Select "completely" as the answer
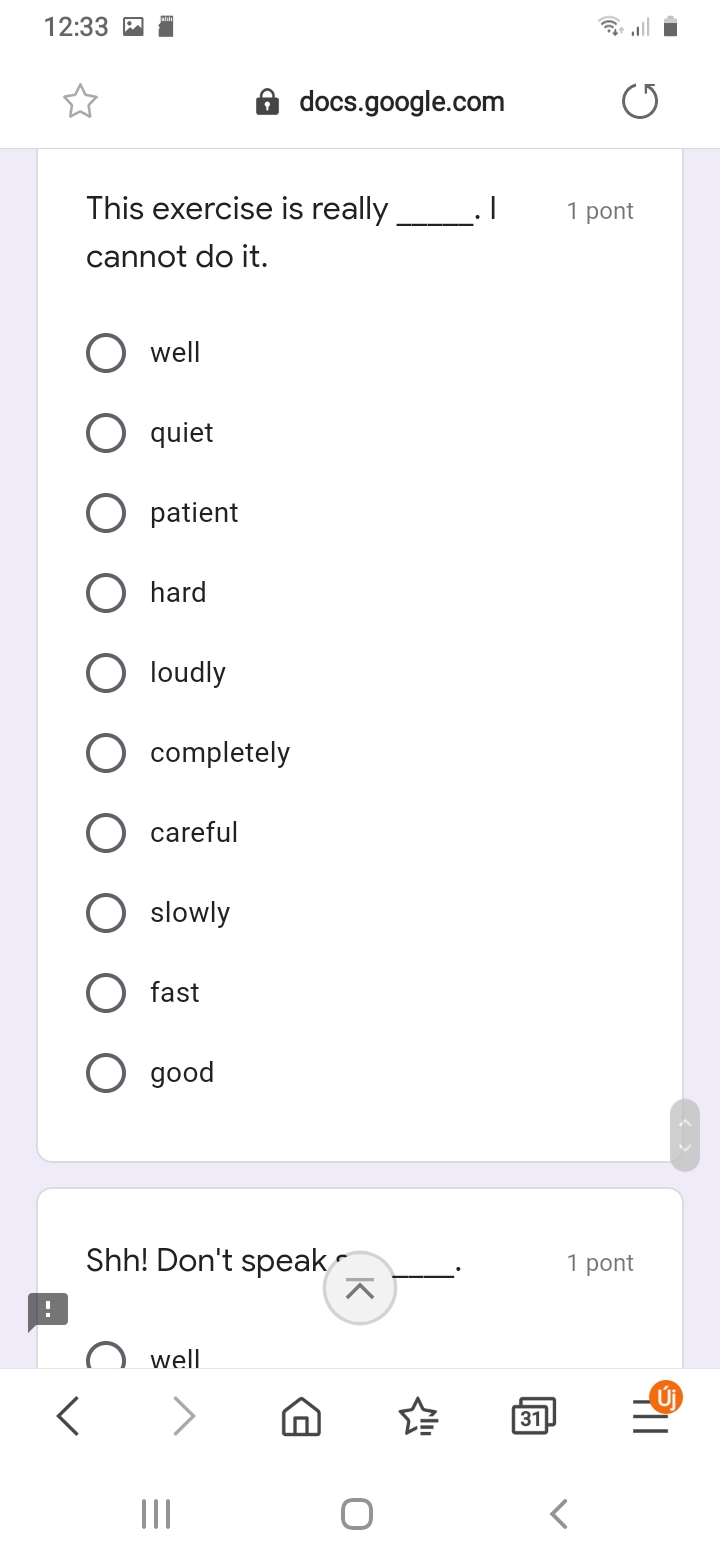This screenshot has height=1560, width=720. coord(106,752)
